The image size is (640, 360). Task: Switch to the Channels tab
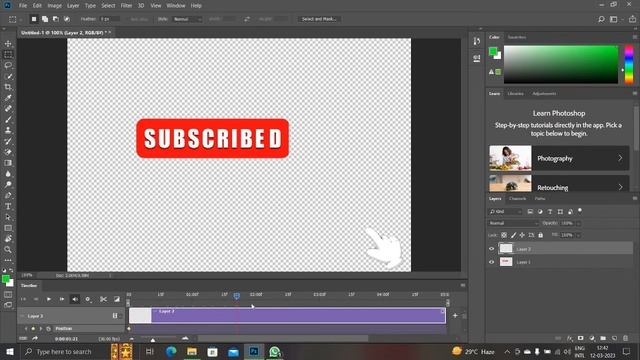518,199
